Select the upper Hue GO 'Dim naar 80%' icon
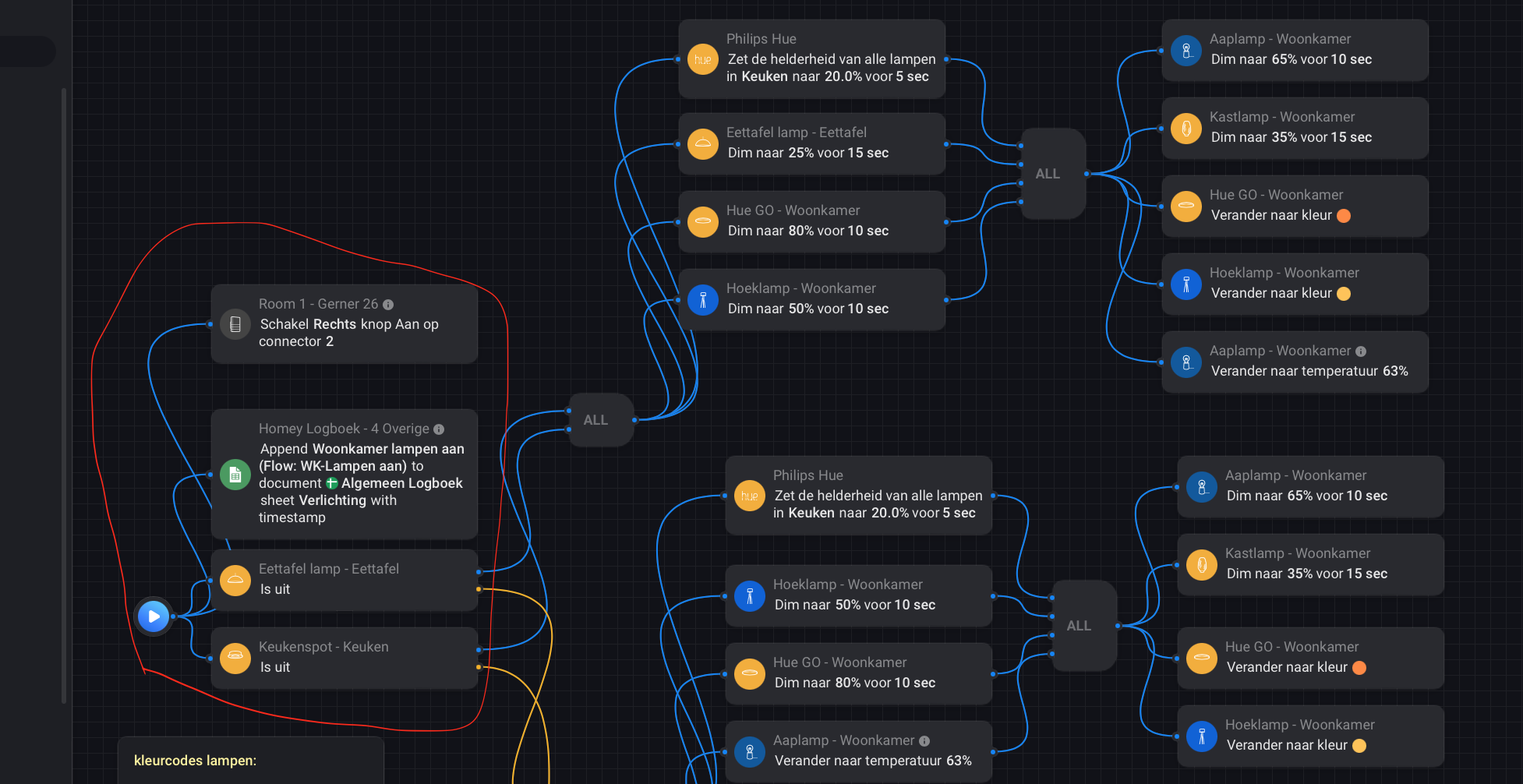Viewport: 1523px width, 784px height. coord(703,222)
